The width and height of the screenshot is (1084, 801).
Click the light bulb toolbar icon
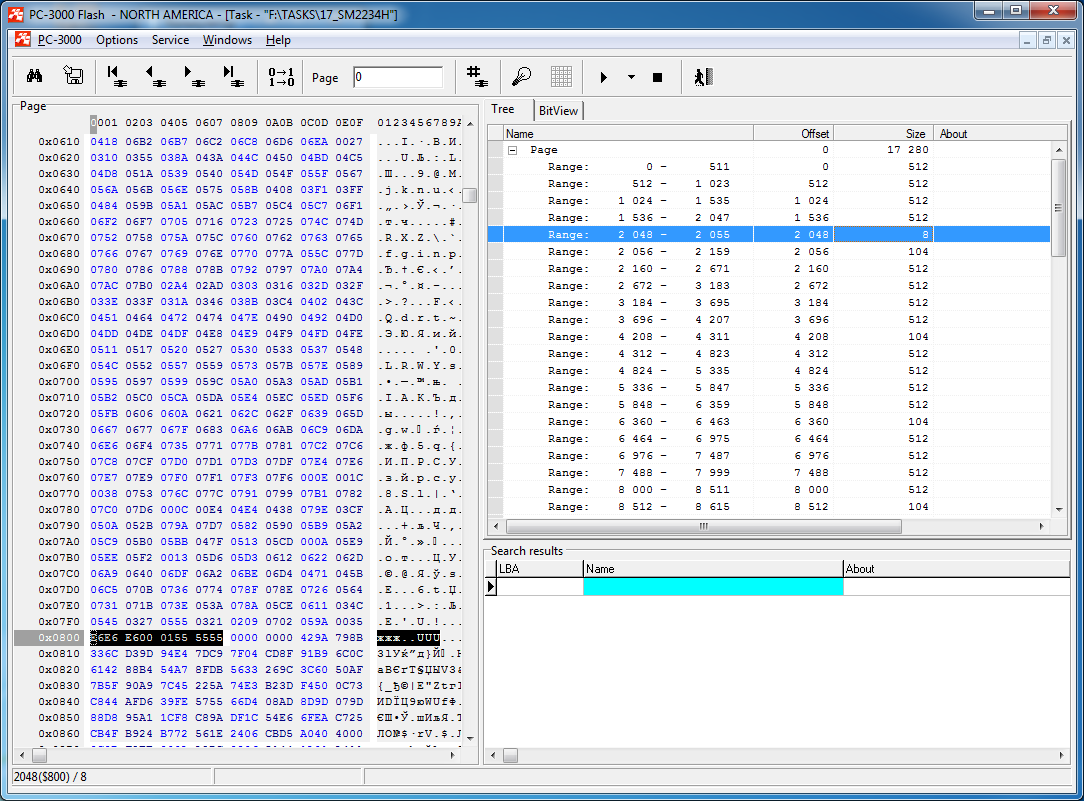tap(521, 77)
